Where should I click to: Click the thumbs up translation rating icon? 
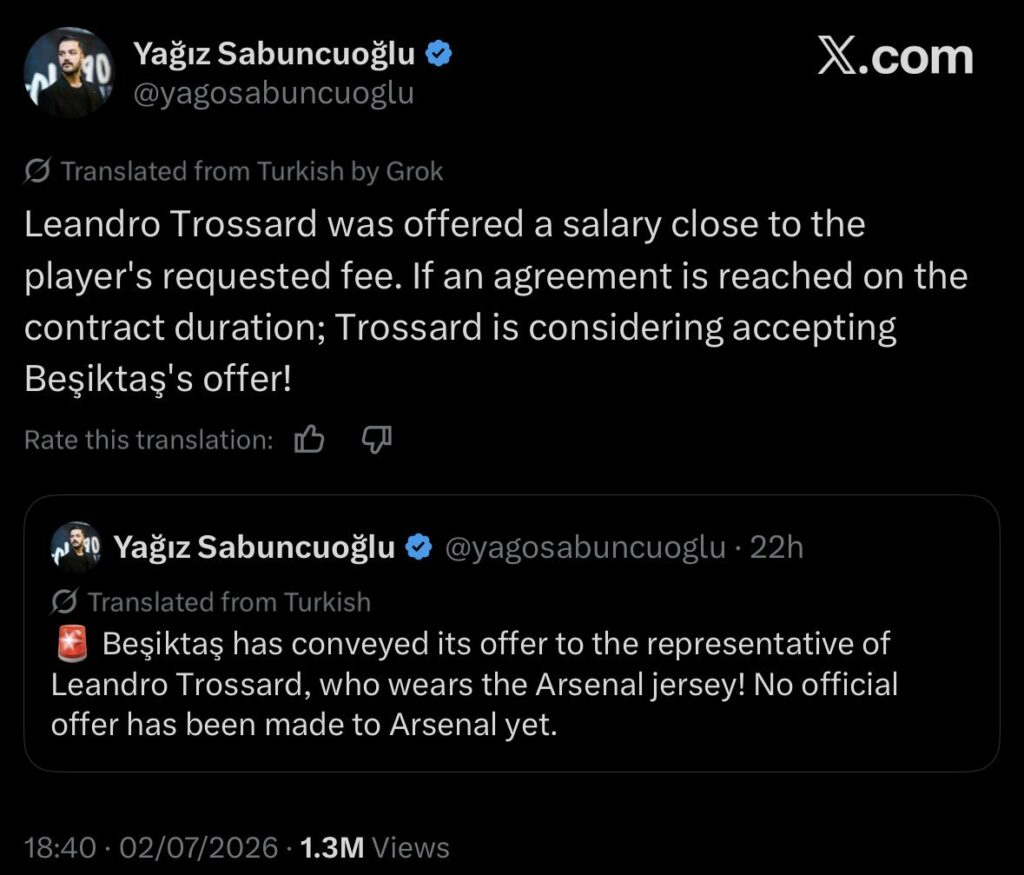310,439
